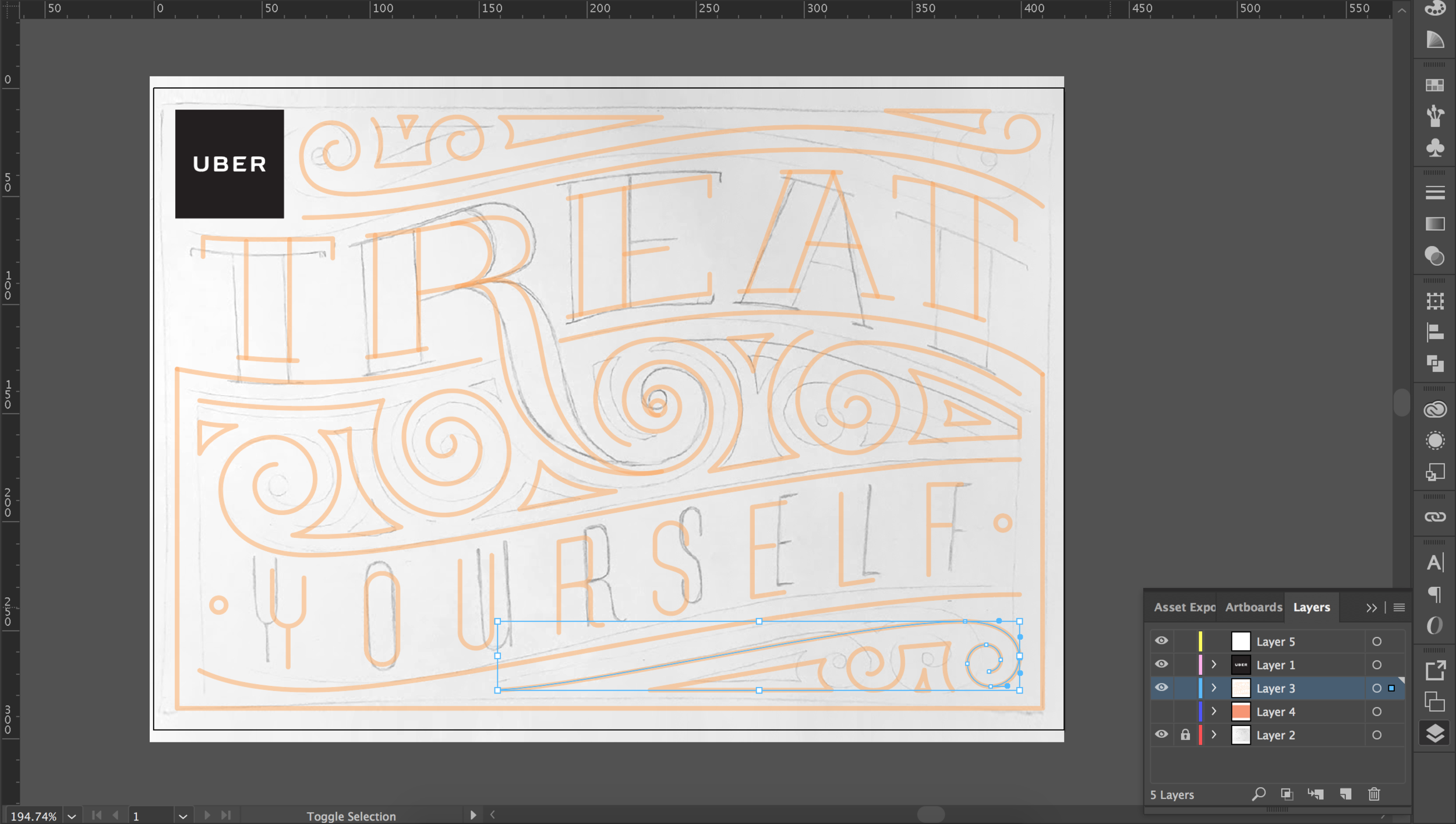
Task: Unlock Layer 2 via its lock icon
Action: [1185, 734]
